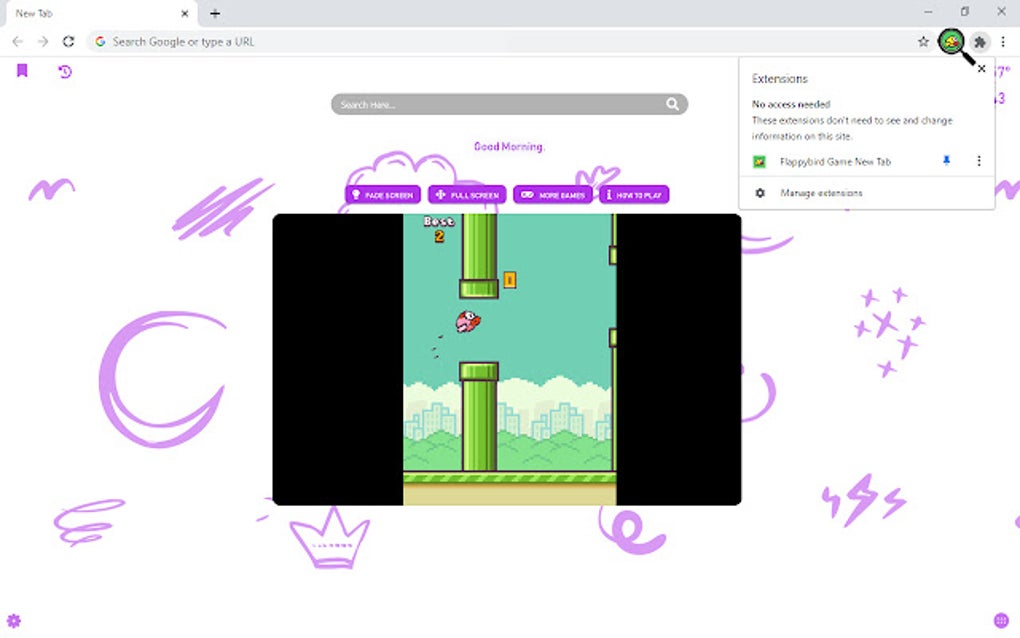
Task: Click the magnifier in the page search bar
Action: pos(672,104)
